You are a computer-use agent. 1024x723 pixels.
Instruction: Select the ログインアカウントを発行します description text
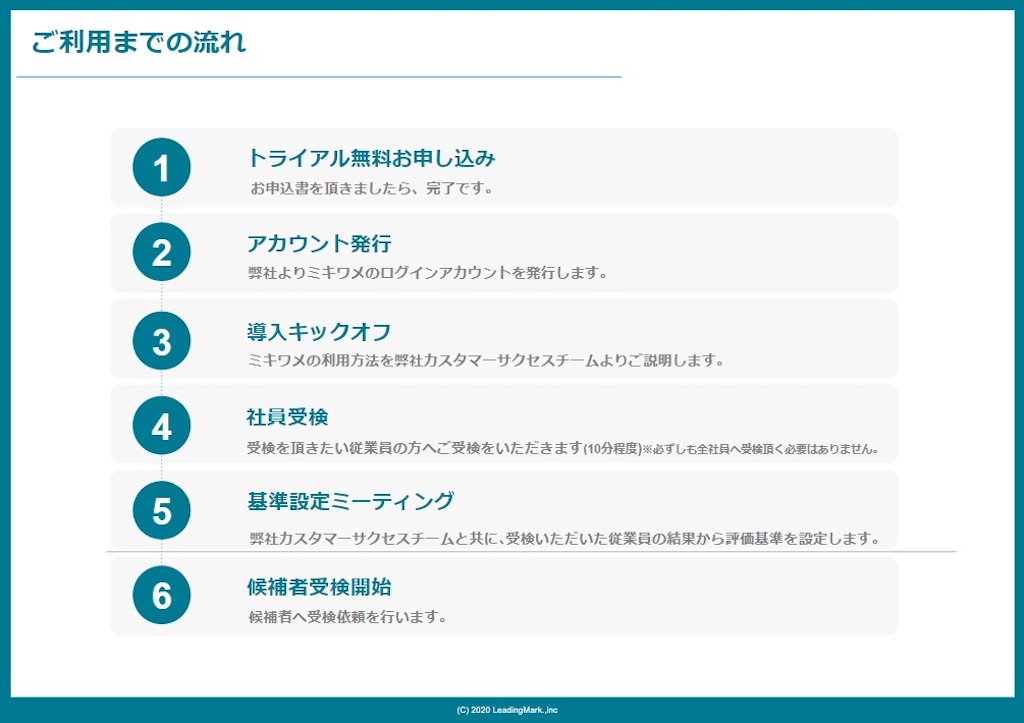click(428, 273)
